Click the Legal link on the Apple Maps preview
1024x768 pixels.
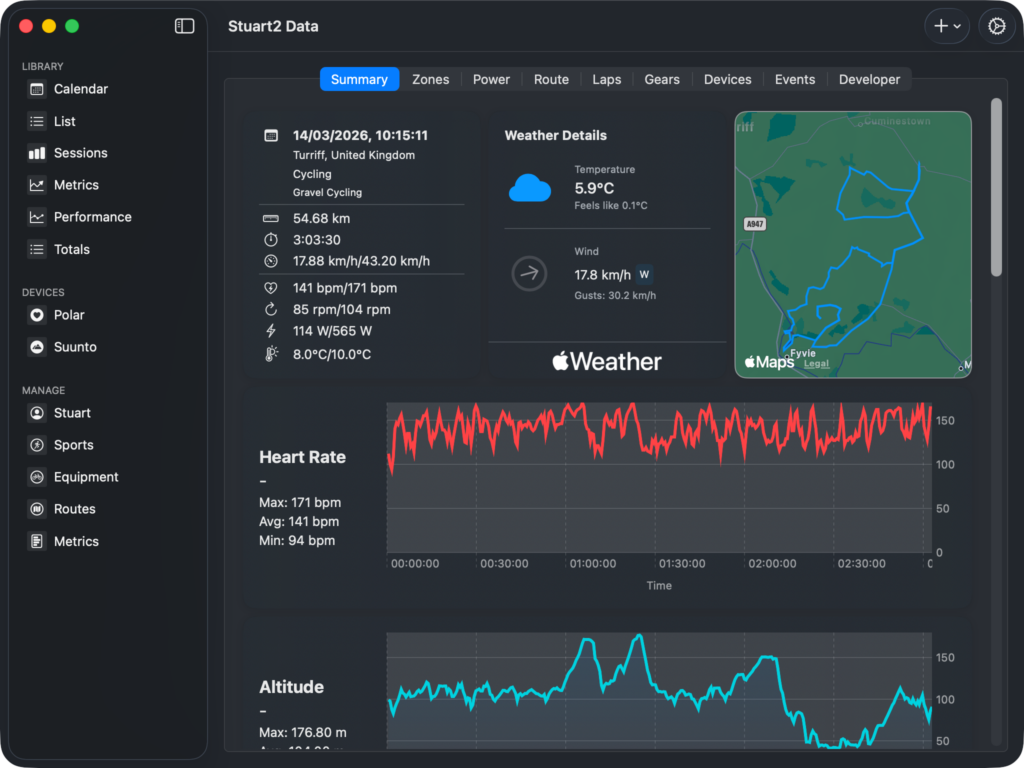point(815,364)
